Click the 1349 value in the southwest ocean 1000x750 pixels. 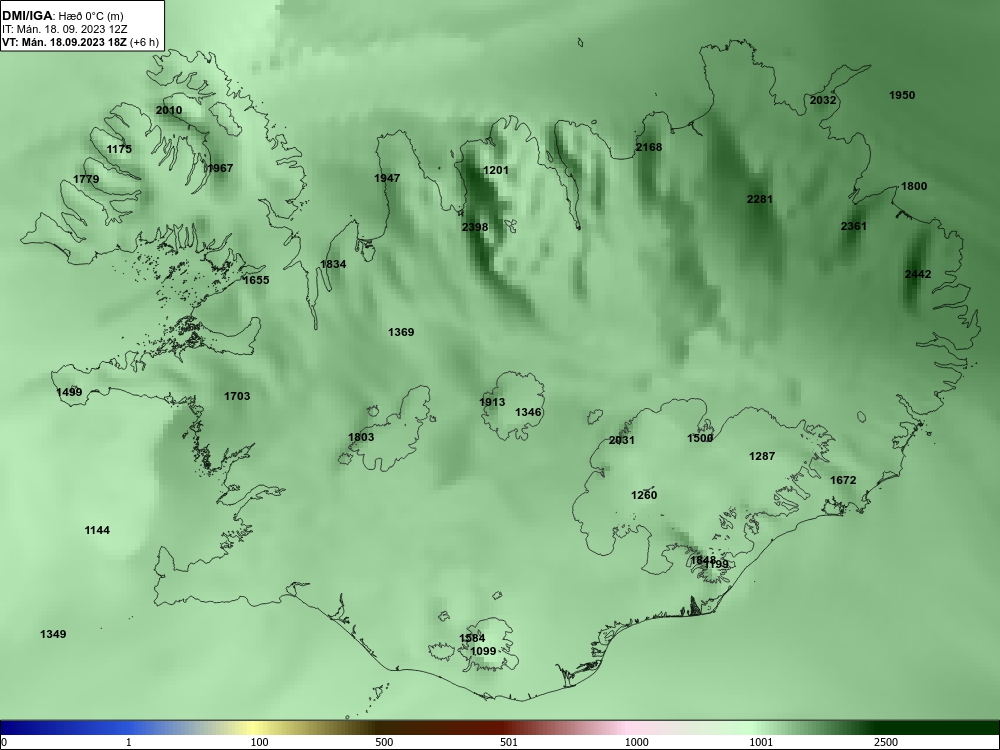(x=53, y=635)
